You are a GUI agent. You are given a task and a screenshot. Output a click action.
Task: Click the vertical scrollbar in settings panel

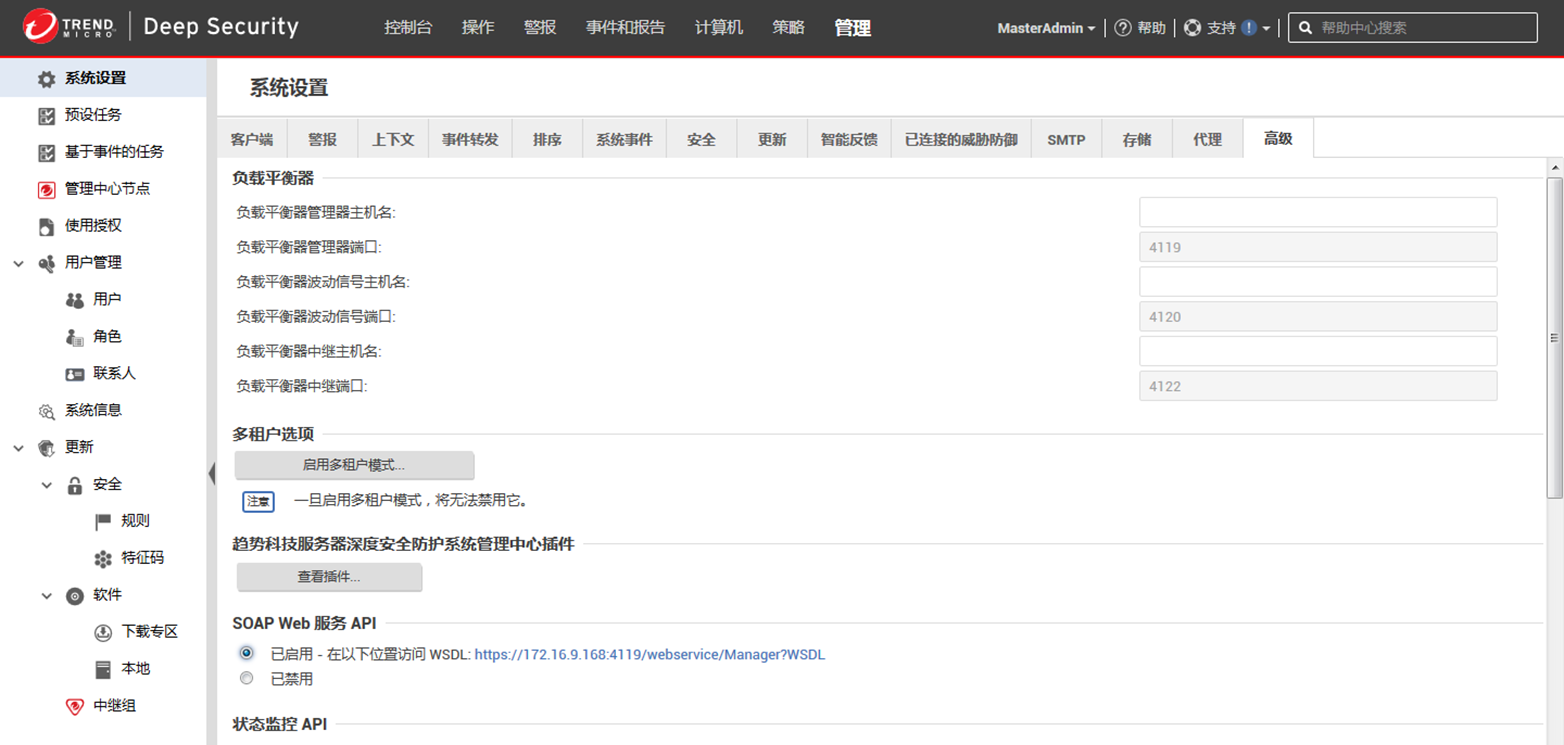1553,338
